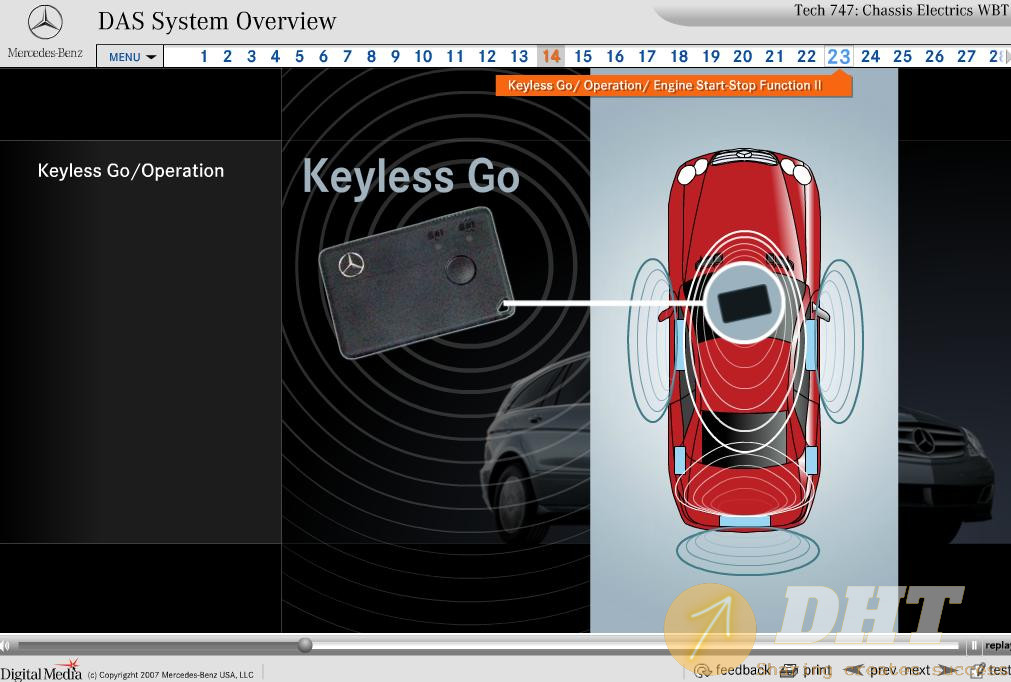Jump to page 1
Viewport: 1011px width, 682px height.
[x=204, y=57]
